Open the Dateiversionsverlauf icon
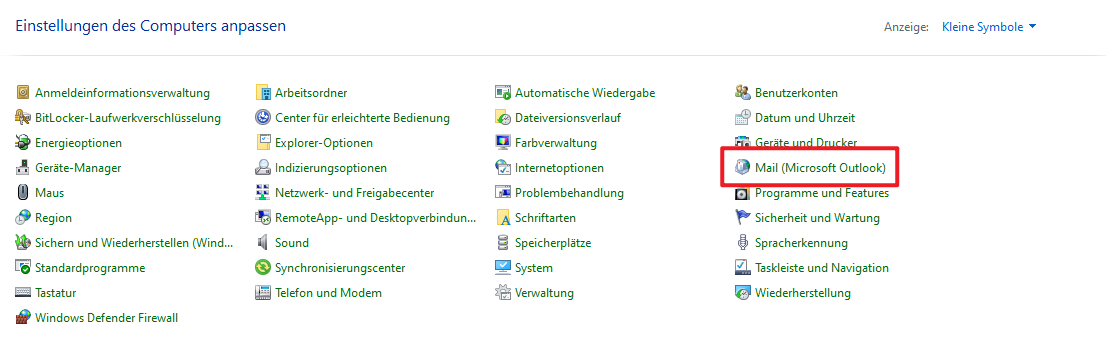The height and width of the screenshot is (360, 1106). coord(503,118)
